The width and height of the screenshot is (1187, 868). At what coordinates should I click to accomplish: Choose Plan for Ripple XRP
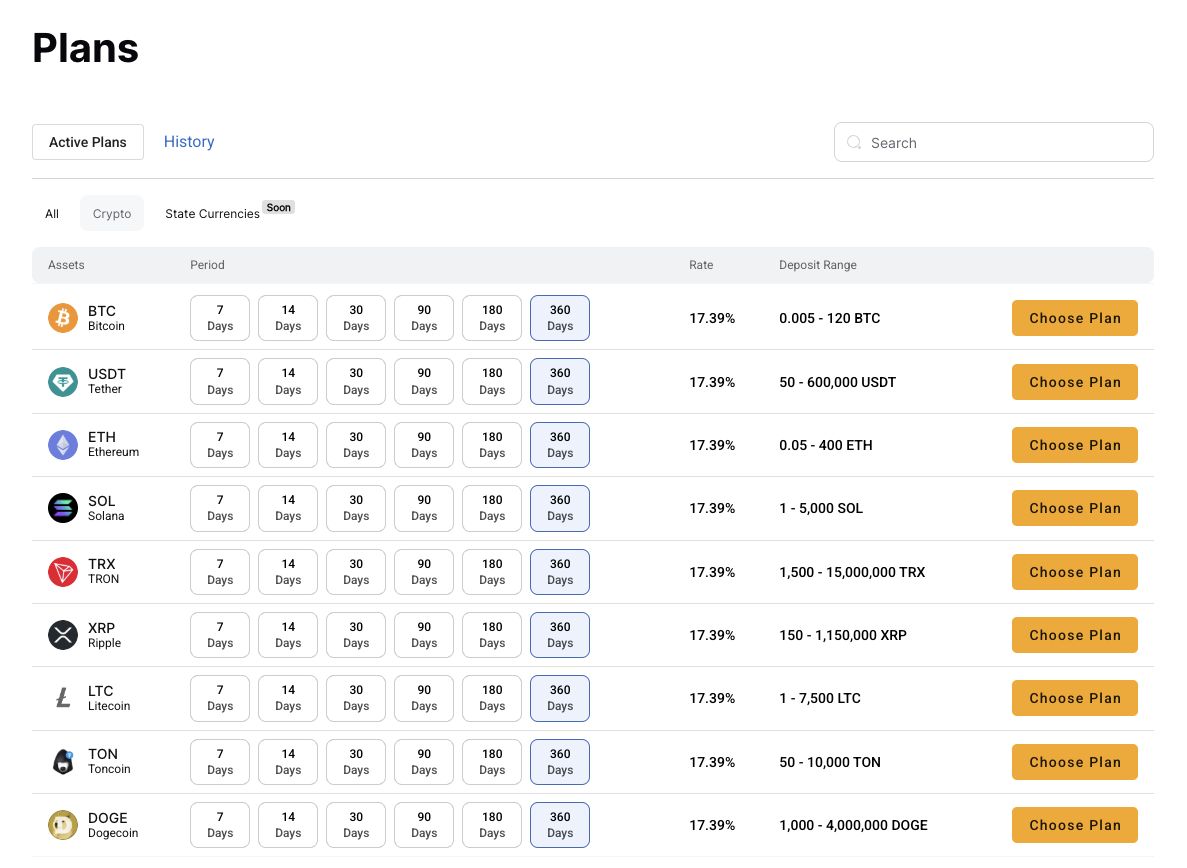1075,635
